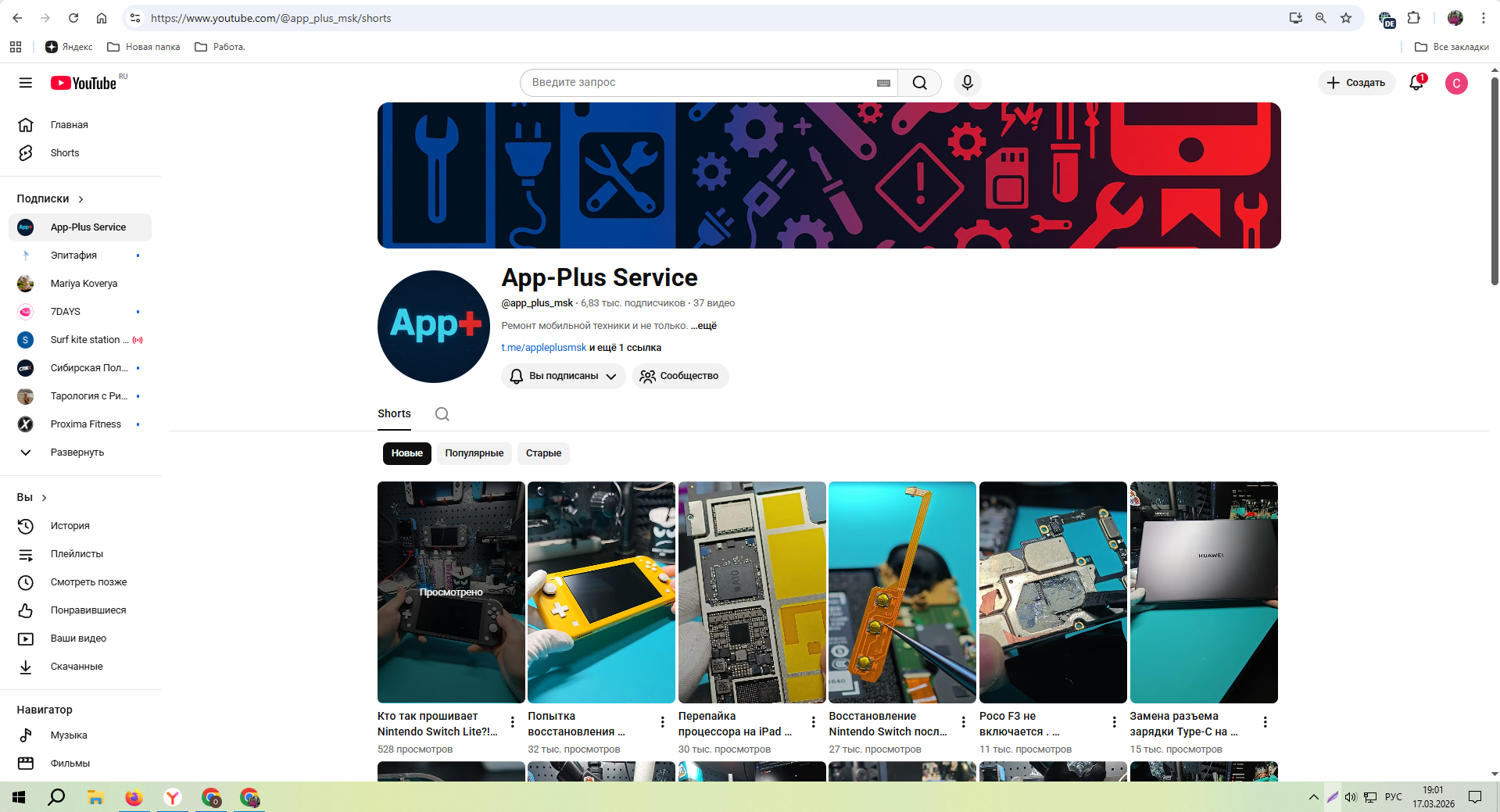Open options for 'Перепайка процессора на iPad' short
This screenshot has height=812, width=1500.
tap(814, 722)
